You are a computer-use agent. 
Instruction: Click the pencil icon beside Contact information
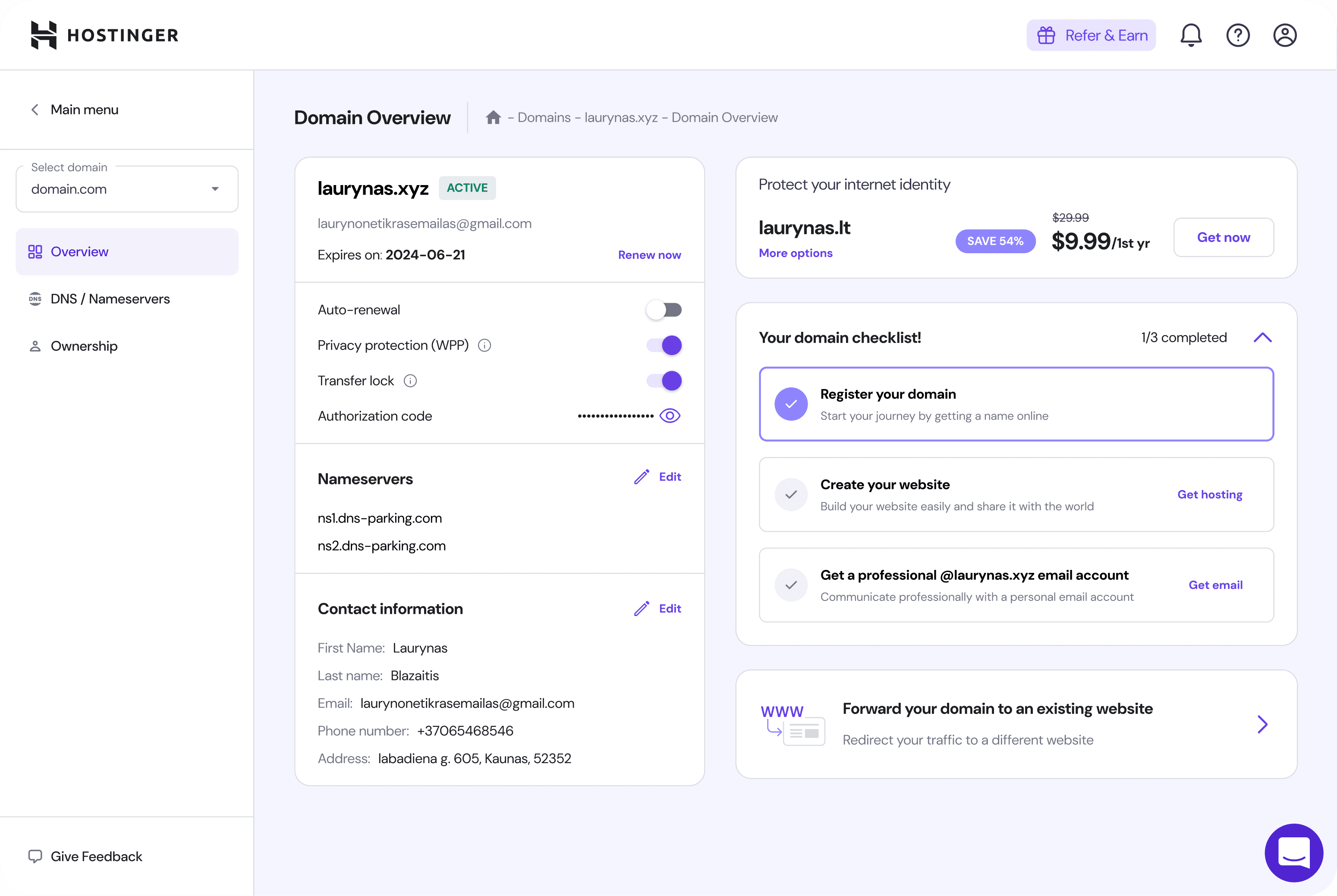click(642, 609)
